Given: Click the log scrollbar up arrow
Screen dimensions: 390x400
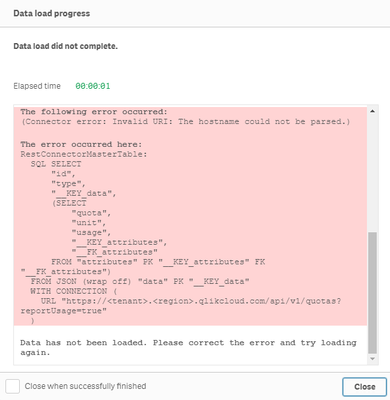Looking at the screenshot, I should click(x=372, y=111).
